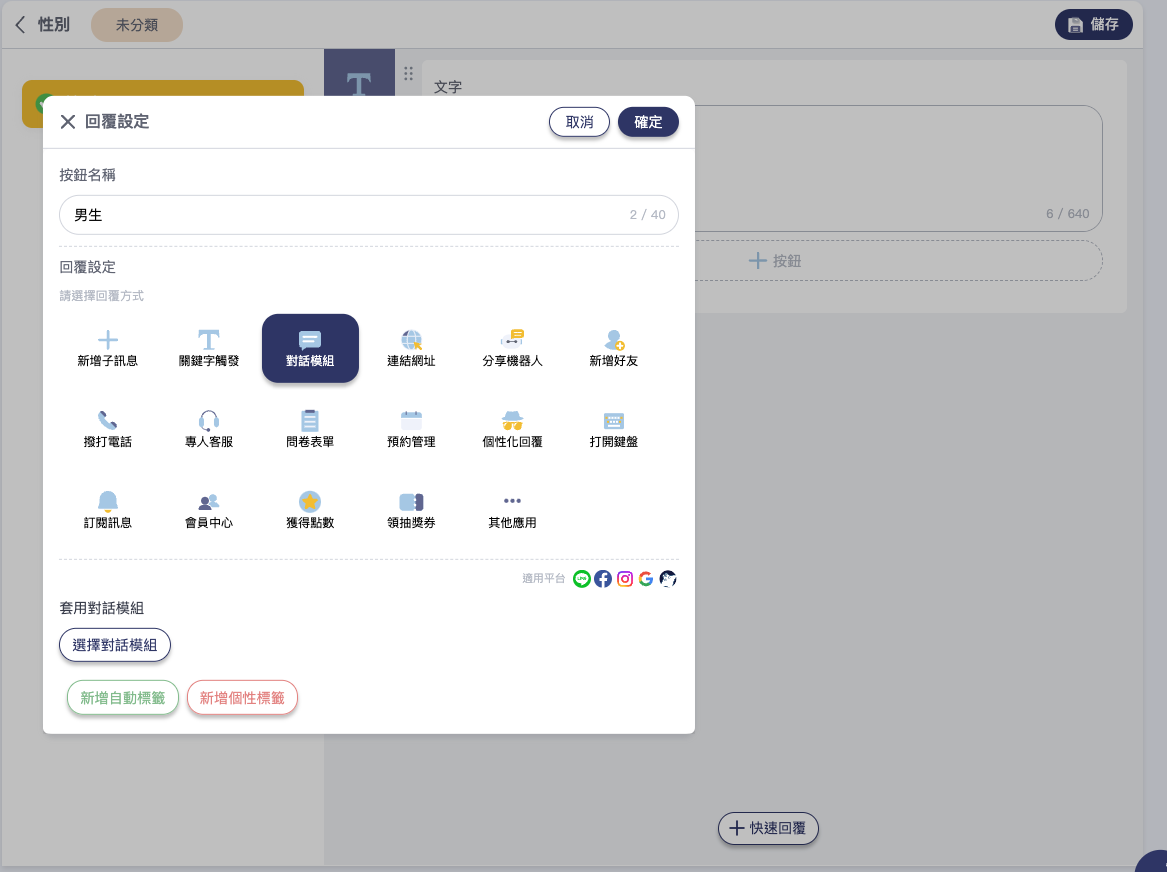Add an automatic tag with 新增自動標籤
This screenshot has height=872, width=1167.
click(123, 698)
